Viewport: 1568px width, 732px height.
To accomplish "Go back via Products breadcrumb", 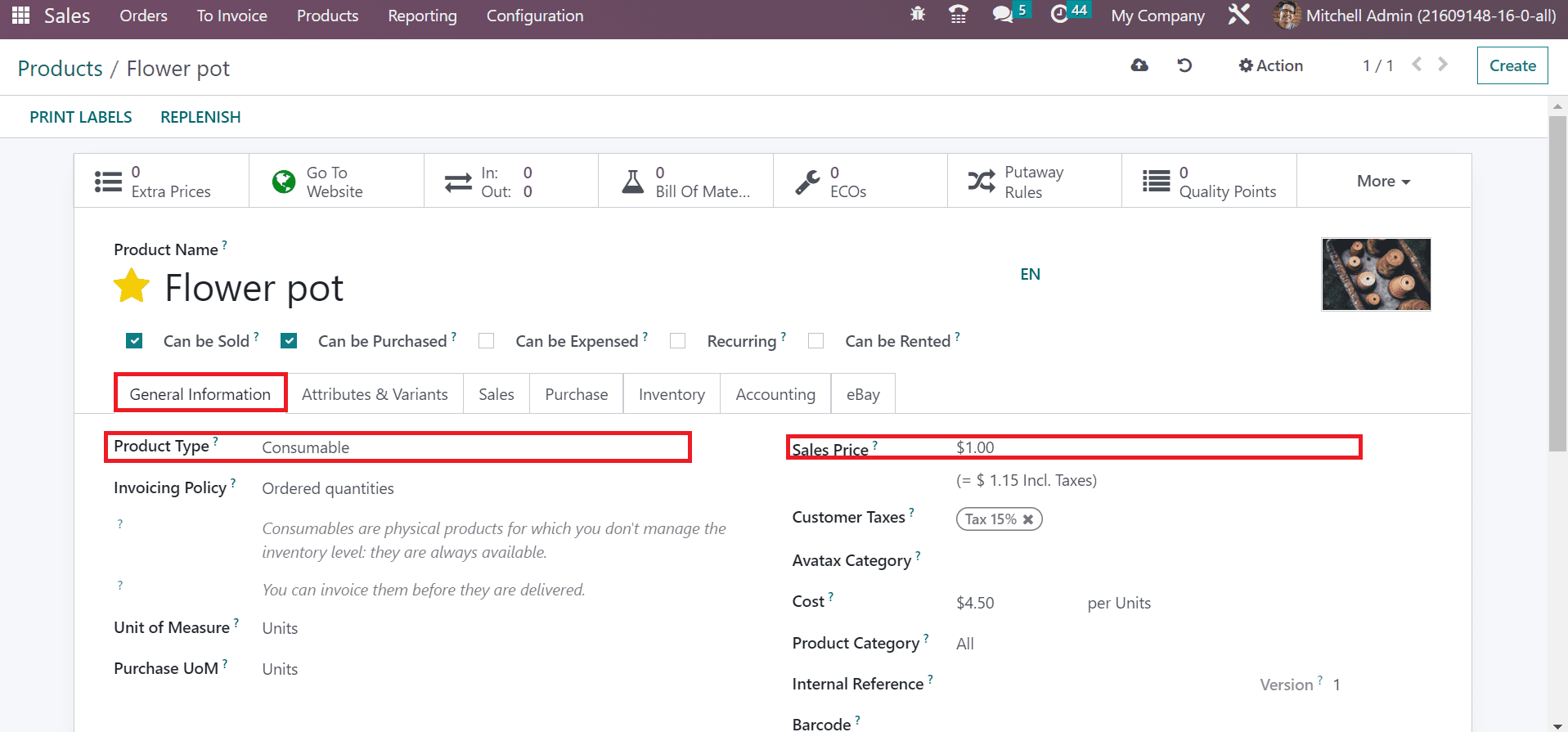I will 60,69.
